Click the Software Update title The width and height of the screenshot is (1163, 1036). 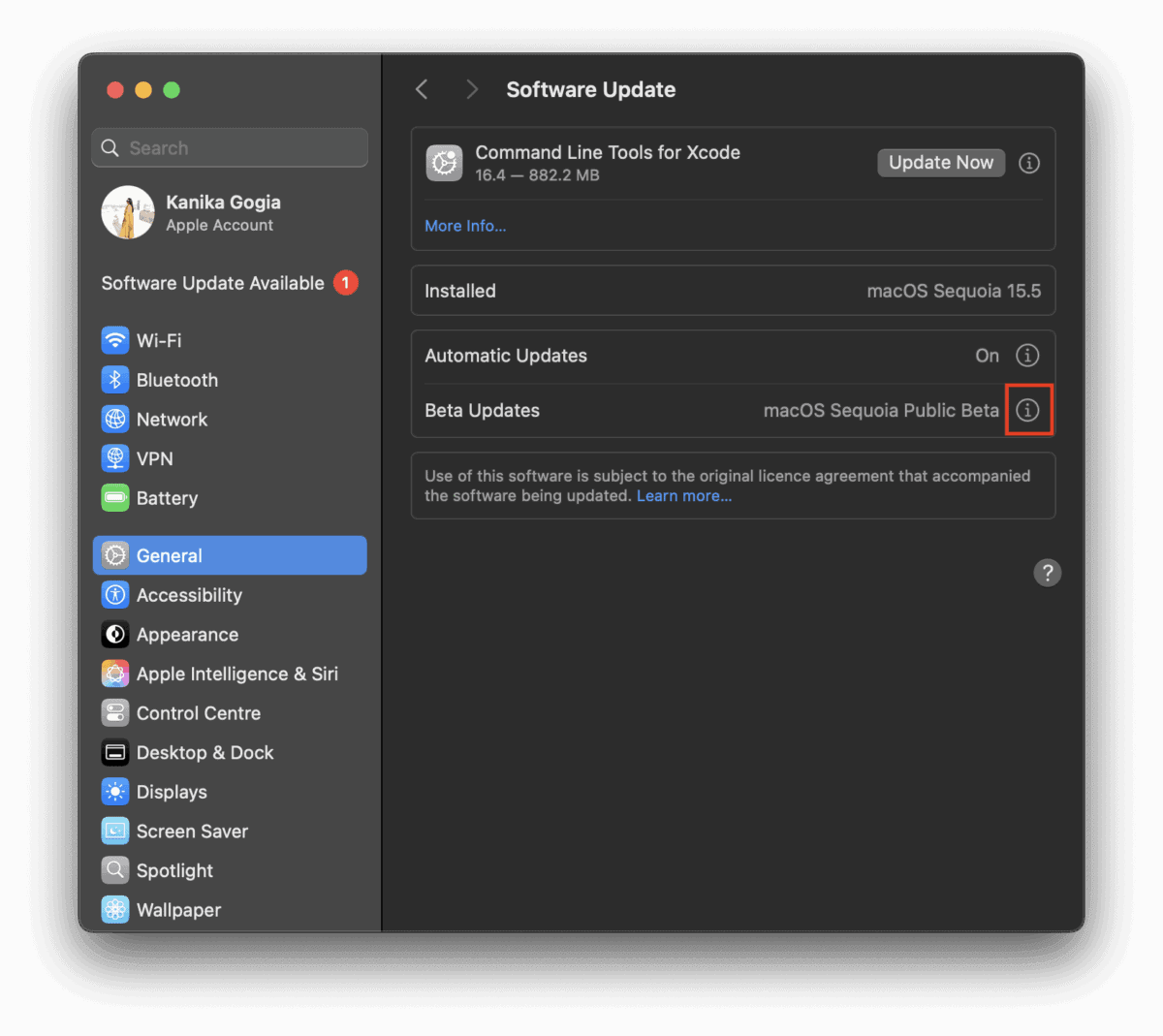tap(591, 89)
